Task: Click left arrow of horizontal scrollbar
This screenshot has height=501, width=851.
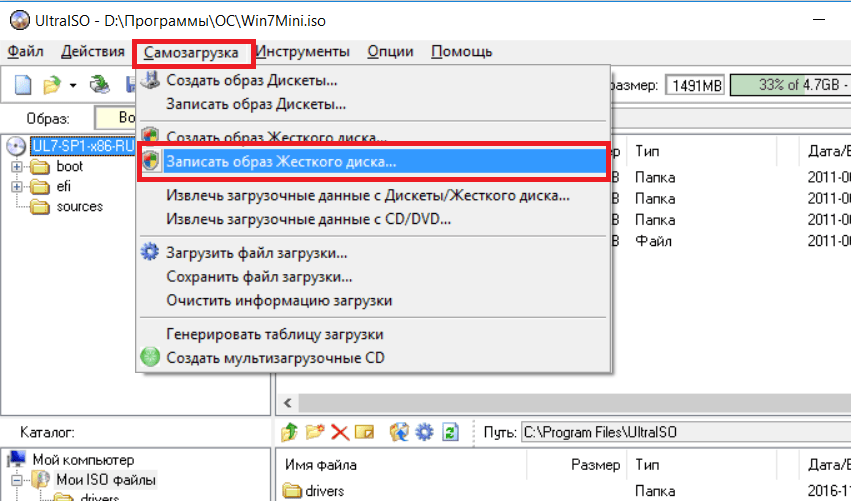Action: (288, 403)
